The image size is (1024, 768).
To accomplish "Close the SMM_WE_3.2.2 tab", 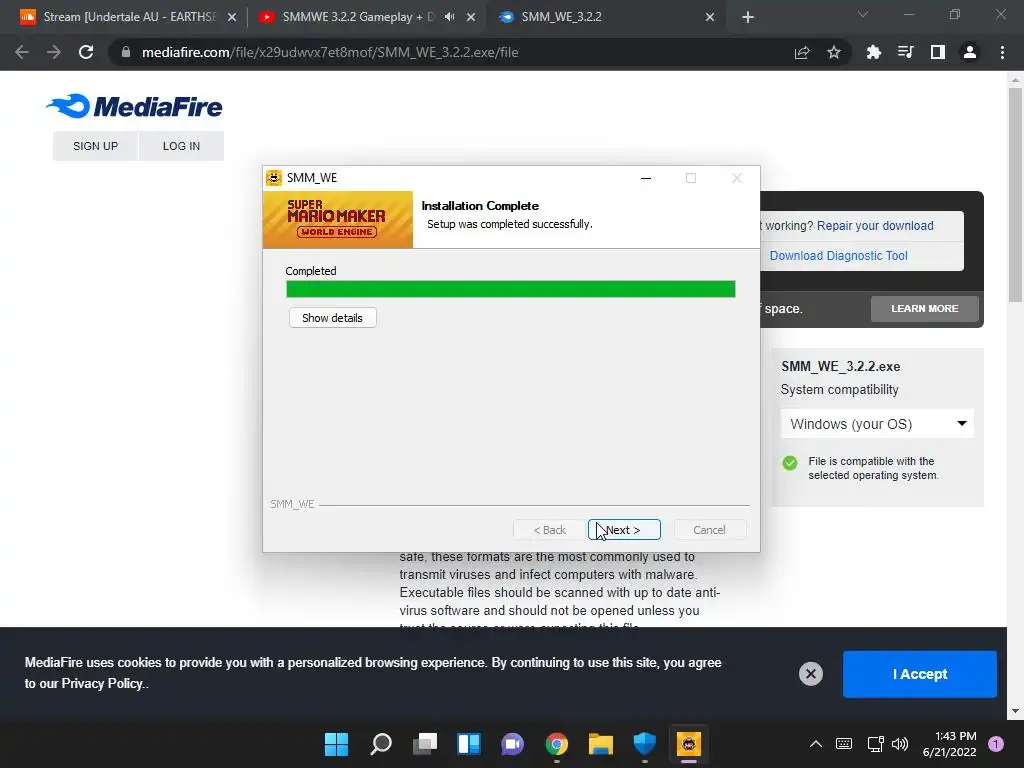I will click(710, 18).
